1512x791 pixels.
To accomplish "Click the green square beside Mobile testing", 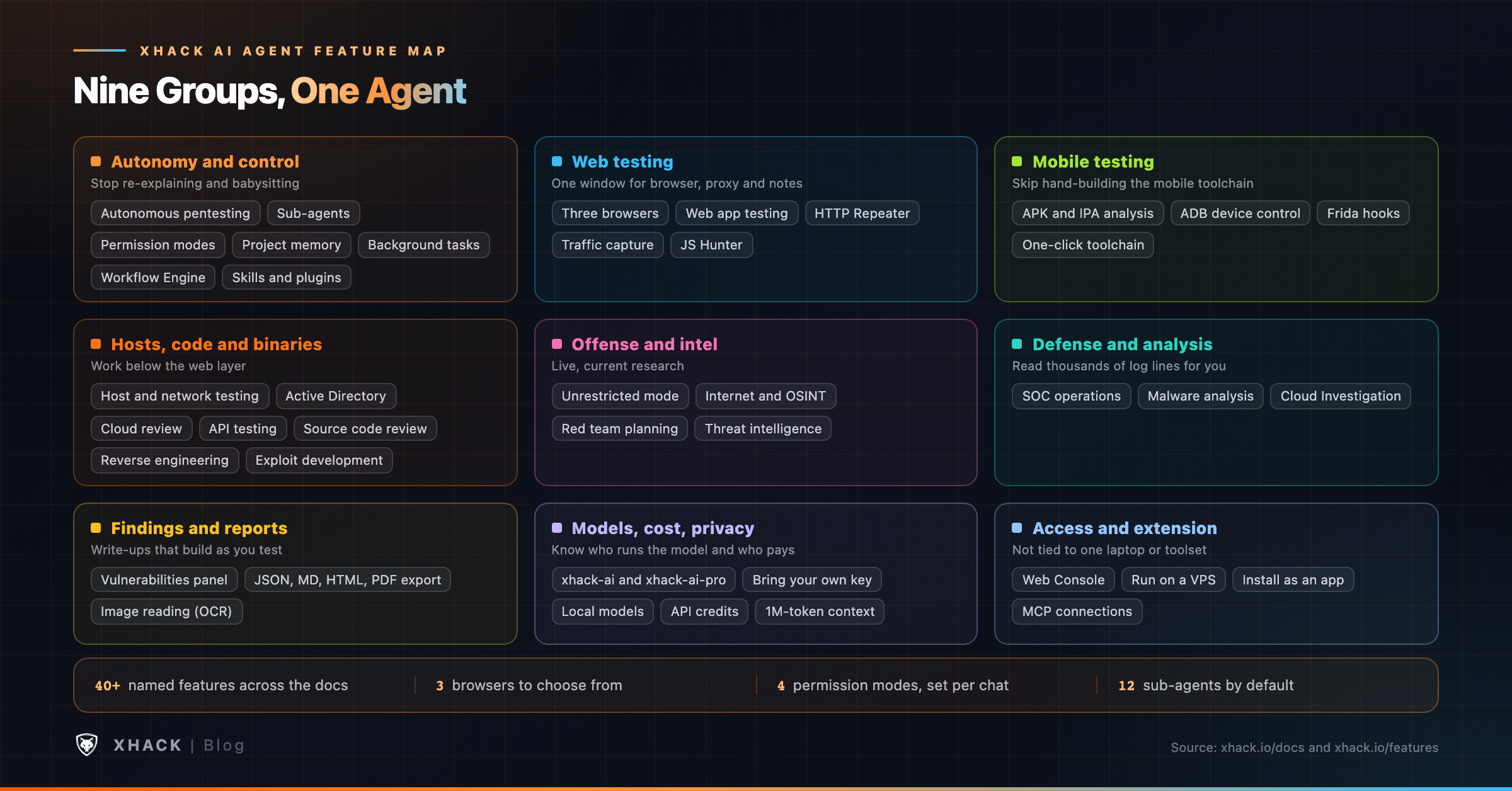I will coord(1017,161).
